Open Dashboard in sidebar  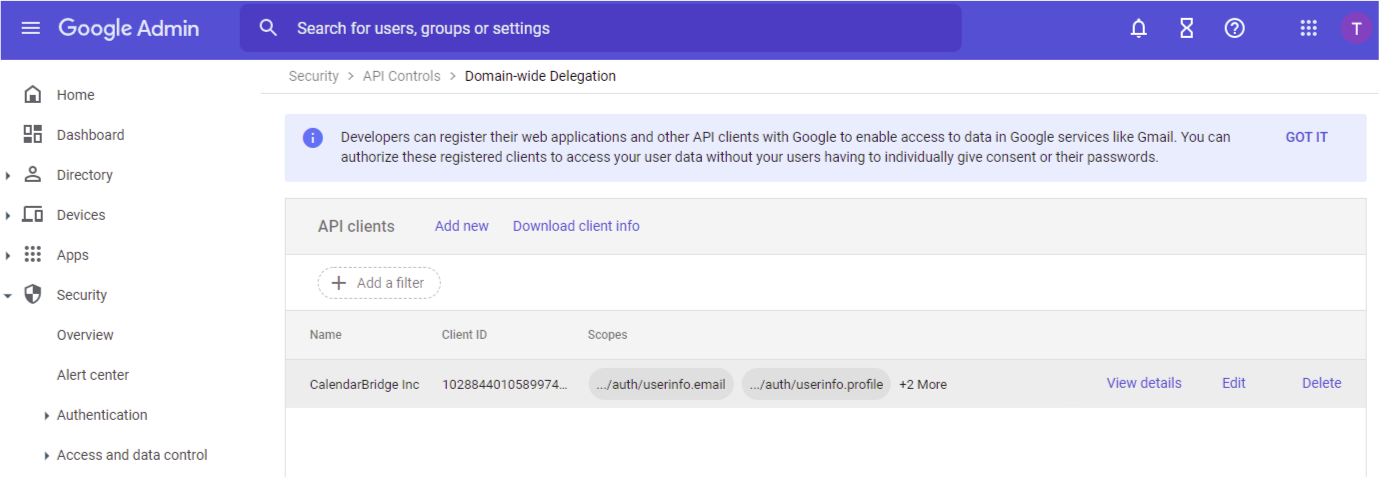(x=90, y=135)
